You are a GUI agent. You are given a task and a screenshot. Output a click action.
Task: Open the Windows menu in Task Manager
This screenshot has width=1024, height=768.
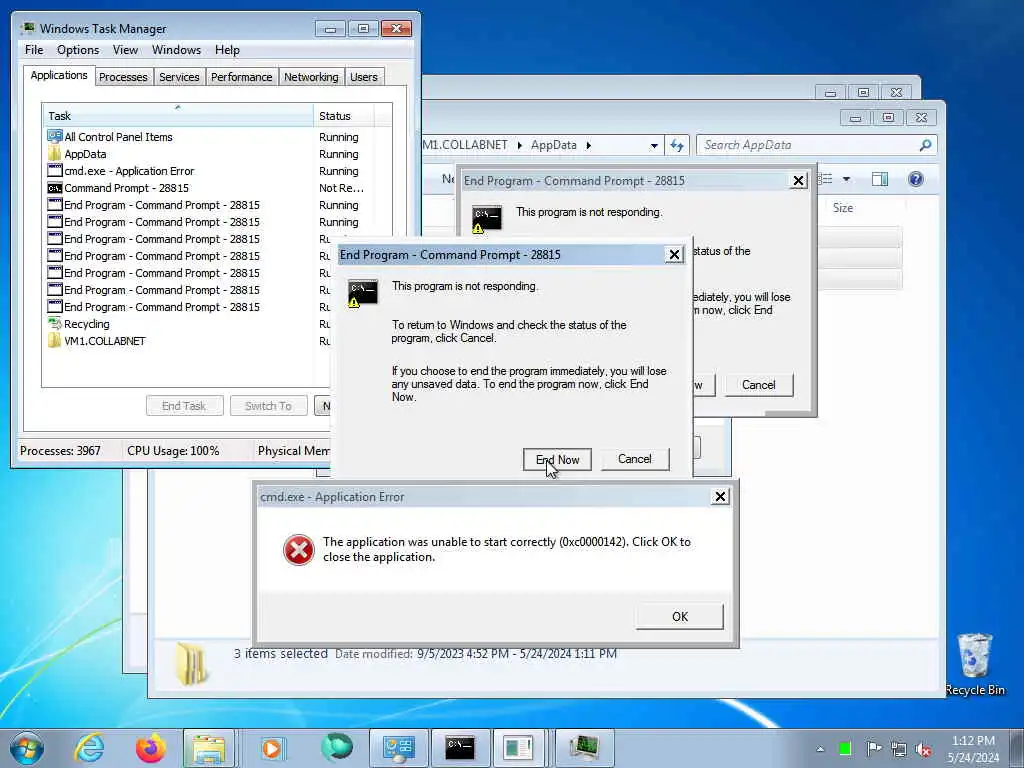[176, 50]
